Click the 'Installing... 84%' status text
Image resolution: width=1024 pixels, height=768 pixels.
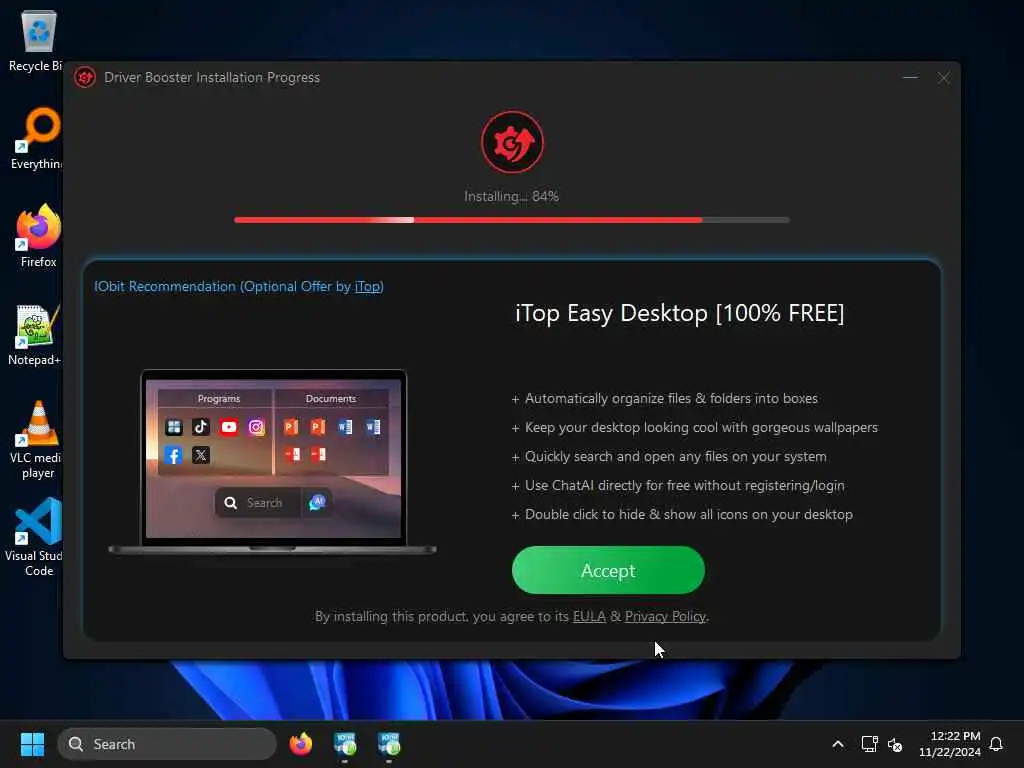click(511, 196)
